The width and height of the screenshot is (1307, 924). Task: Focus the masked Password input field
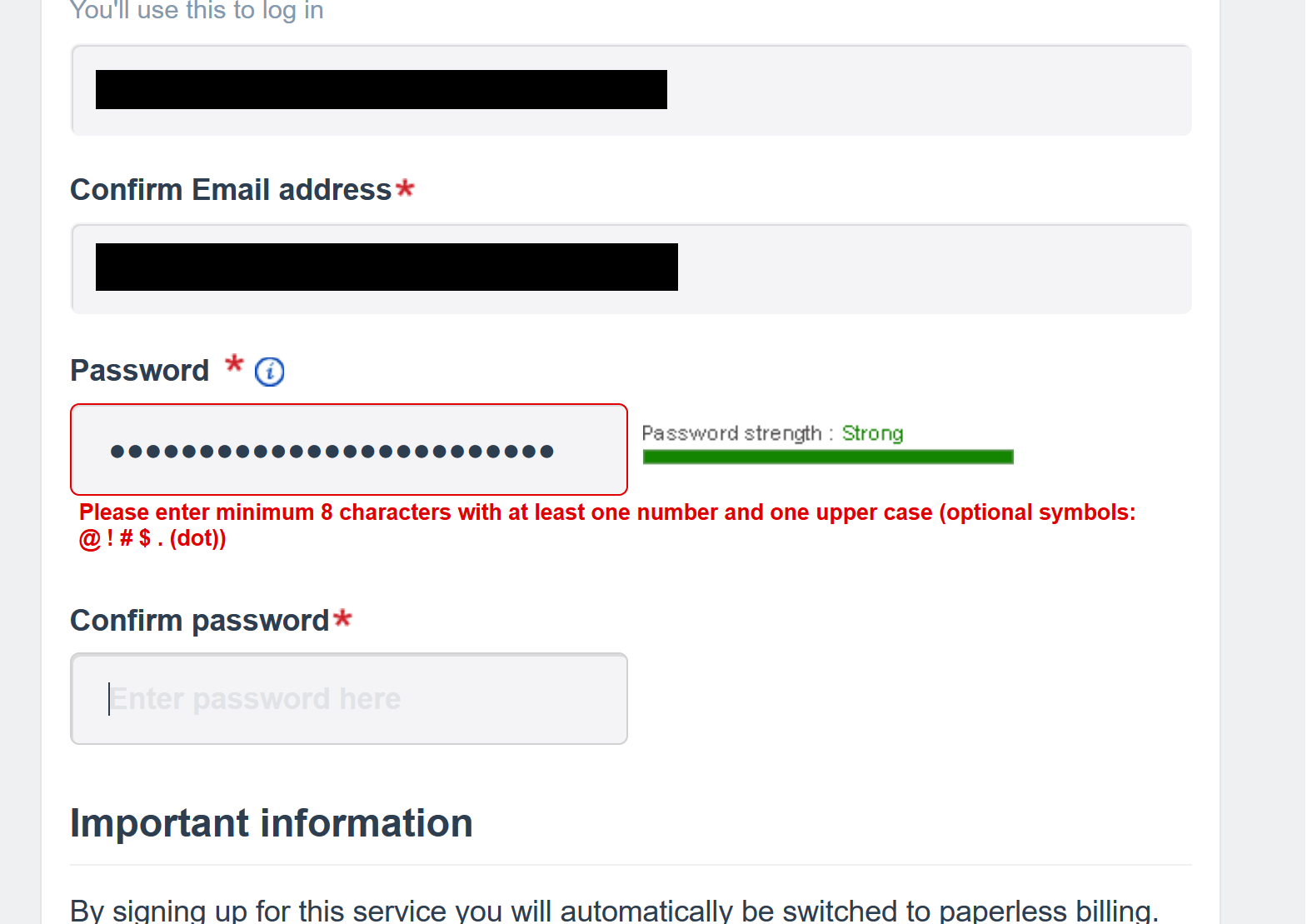348,450
